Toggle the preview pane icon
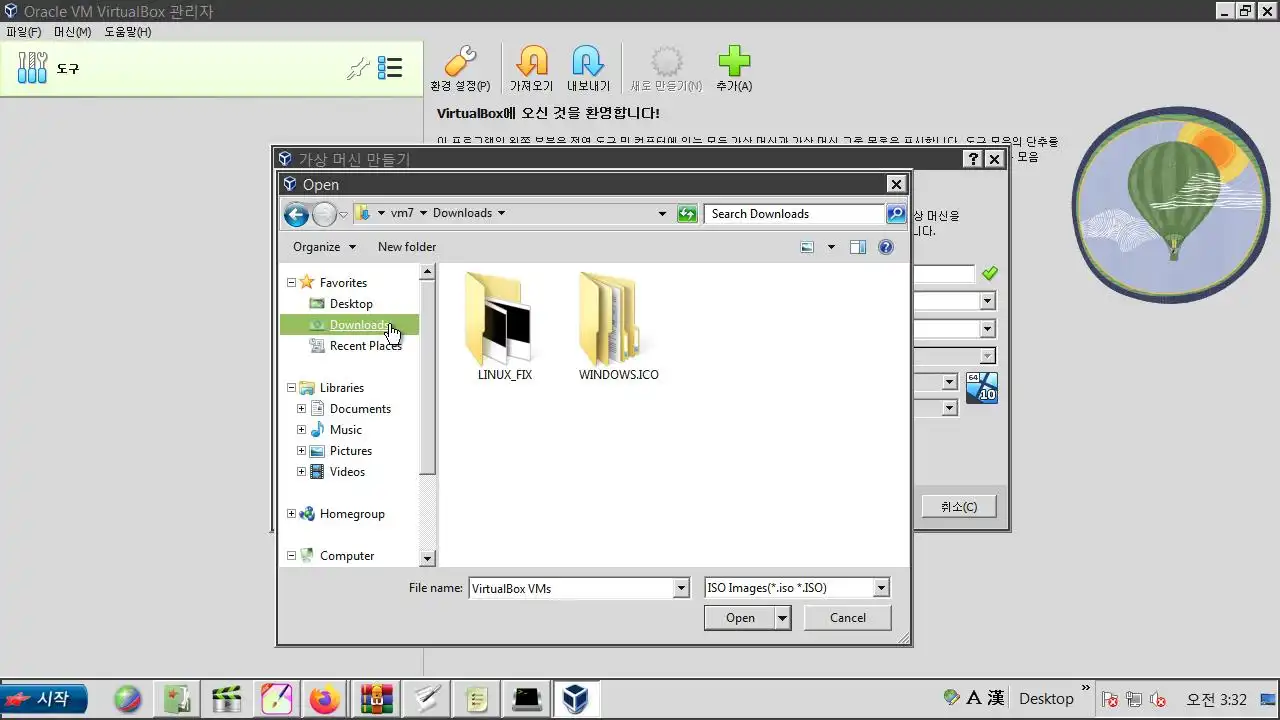Image resolution: width=1280 pixels, height=720 pixels. 858,247
